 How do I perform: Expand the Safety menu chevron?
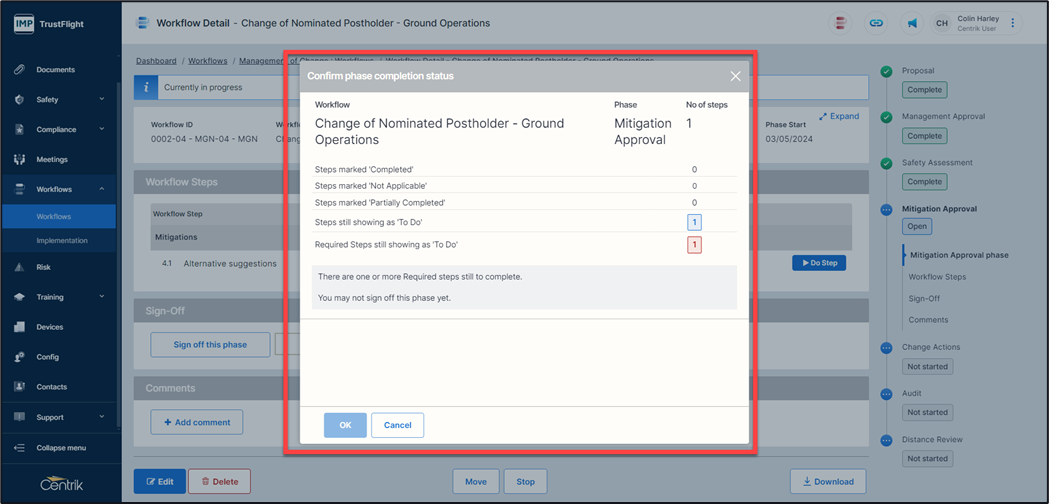point(102,99)
